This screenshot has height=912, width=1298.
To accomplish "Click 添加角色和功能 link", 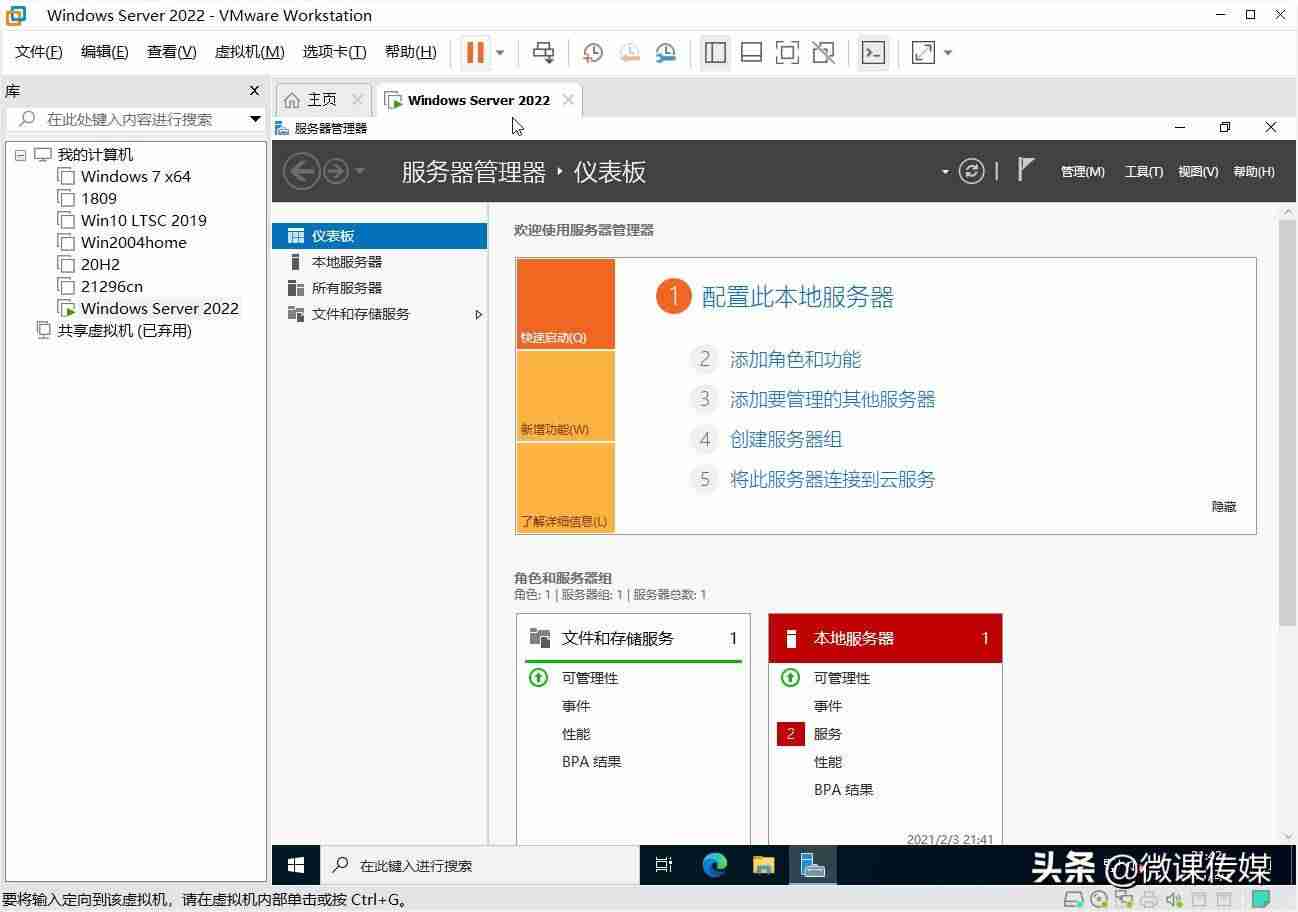I will click(x=795, y=360).
